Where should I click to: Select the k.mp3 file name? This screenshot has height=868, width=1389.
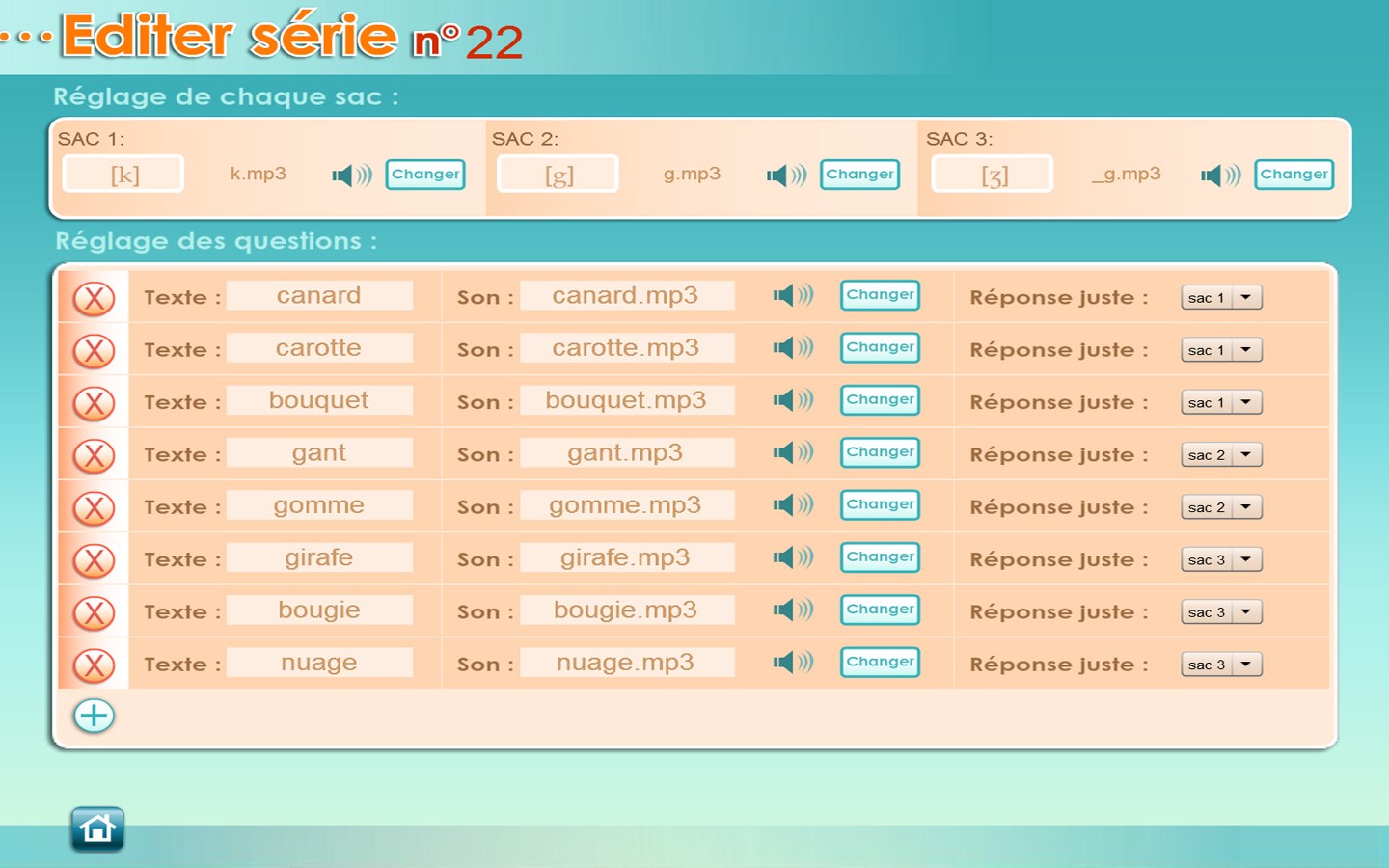(259, 174)
